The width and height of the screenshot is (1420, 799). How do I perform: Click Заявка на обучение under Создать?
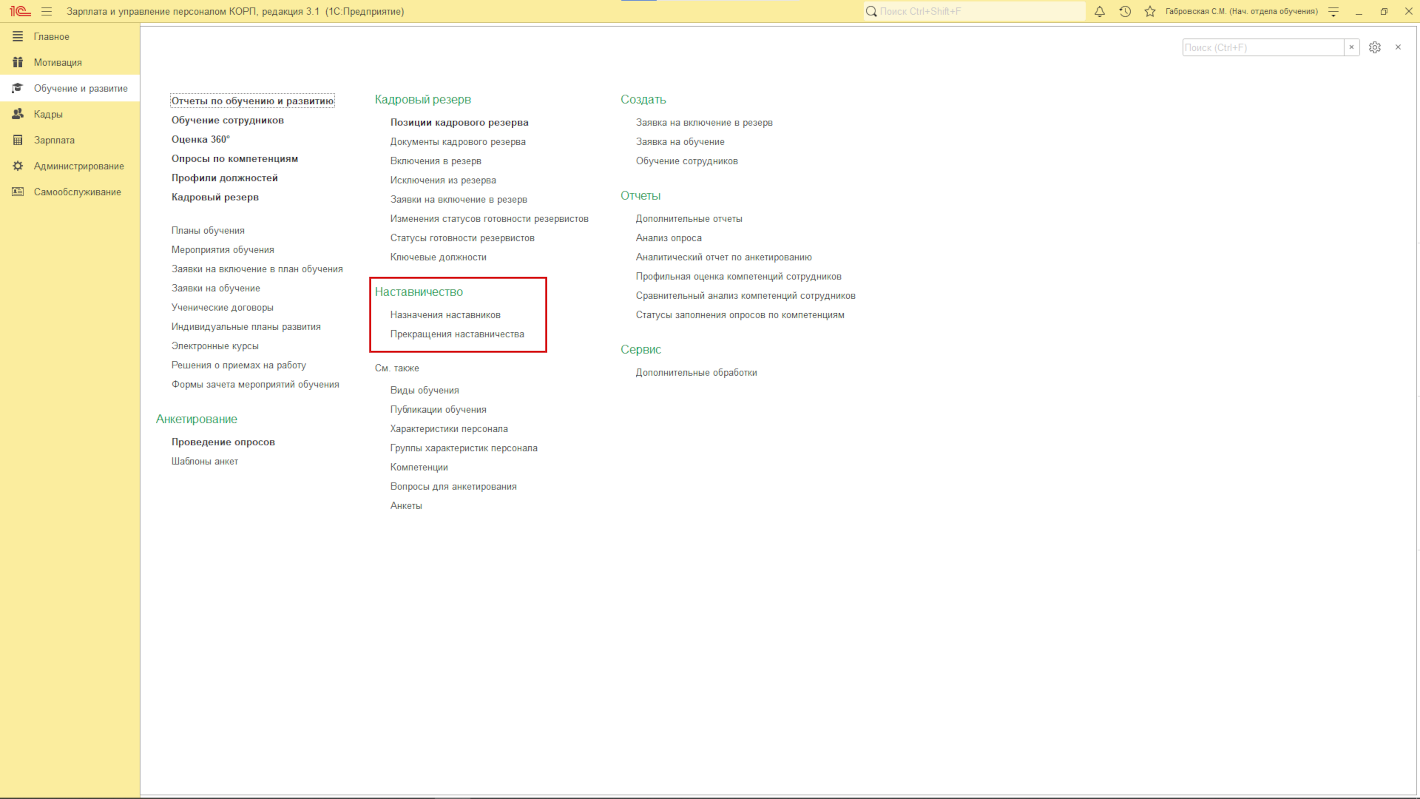point(680,142)
